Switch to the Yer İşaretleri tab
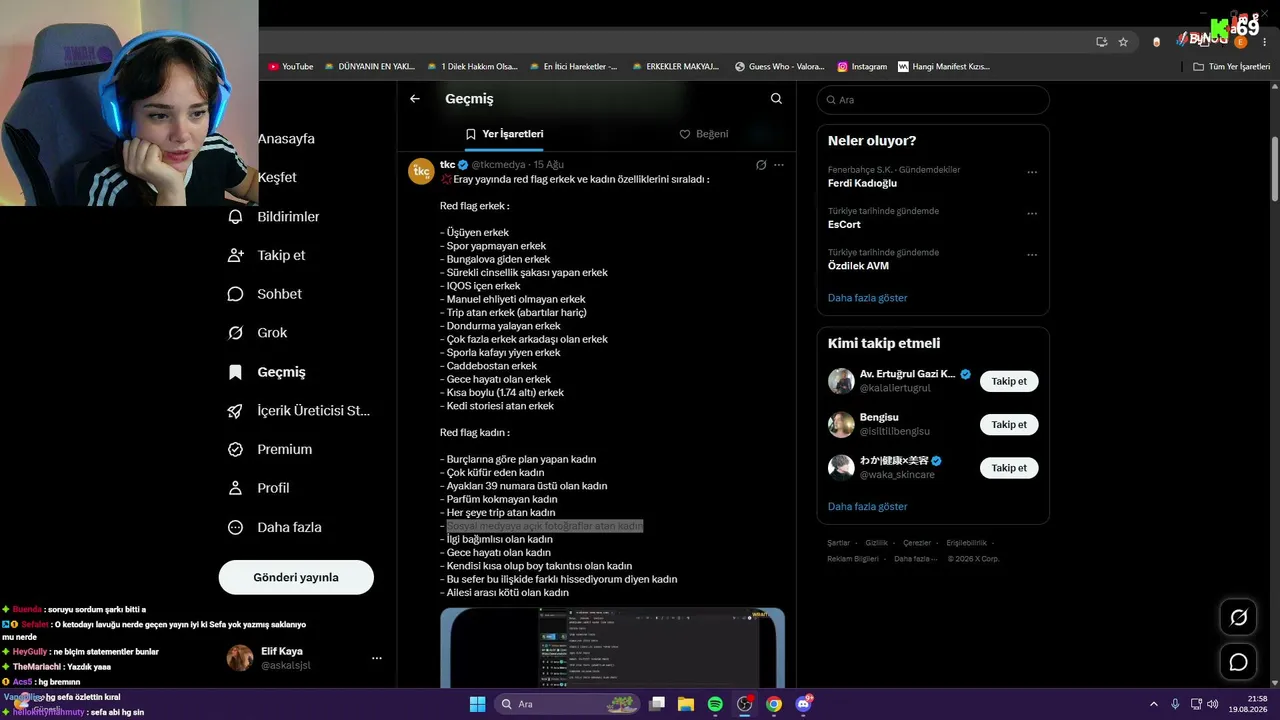This screenshot has height=720, width=1280. click(x=504, y=134)
